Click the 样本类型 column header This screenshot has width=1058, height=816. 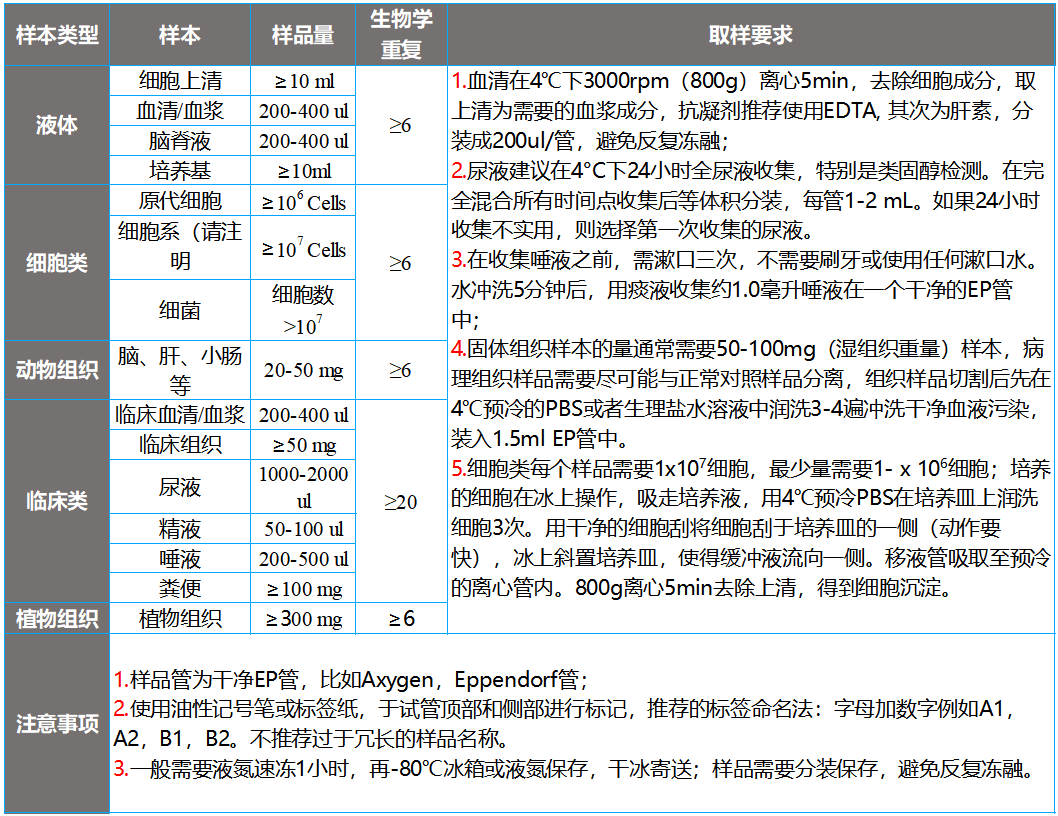pos(57,35)
